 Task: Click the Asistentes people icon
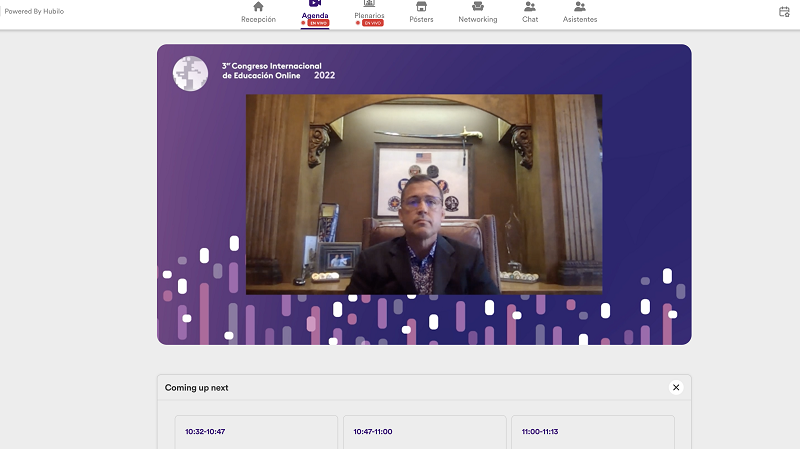(580, 7)
